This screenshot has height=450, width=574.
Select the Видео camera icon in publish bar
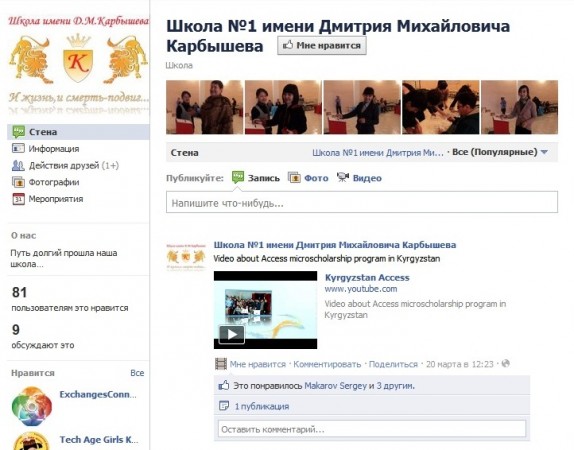pos(343,178)
